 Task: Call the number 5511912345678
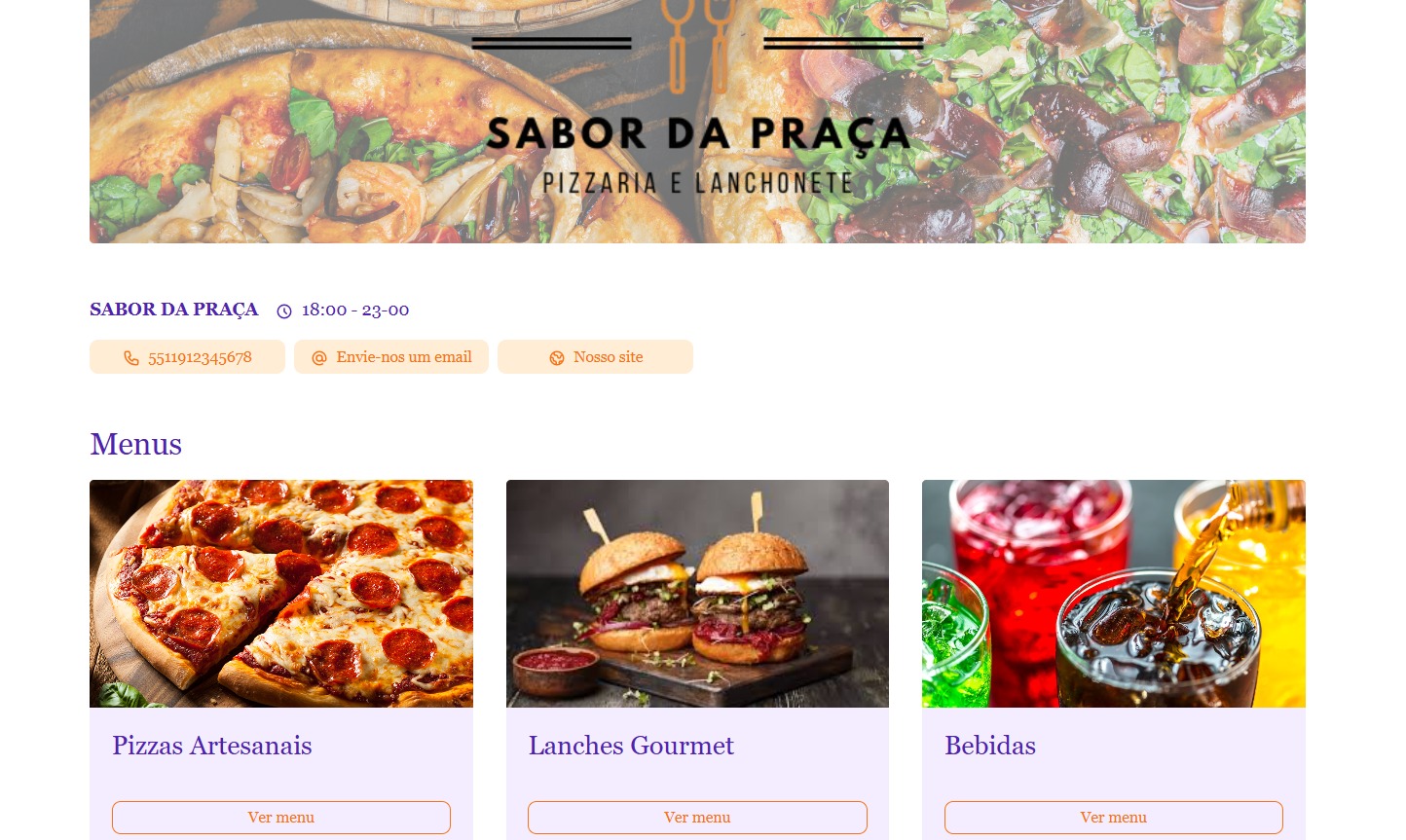click(187, 357)
